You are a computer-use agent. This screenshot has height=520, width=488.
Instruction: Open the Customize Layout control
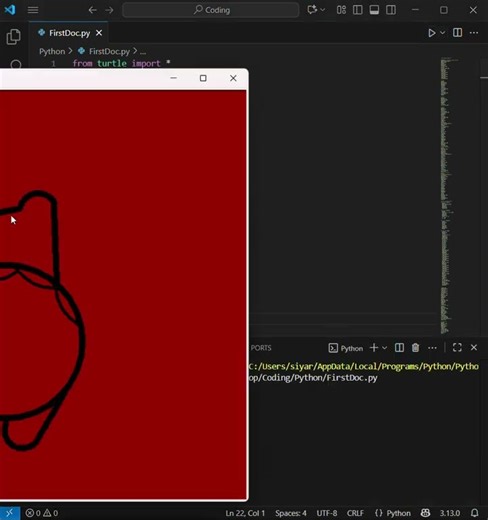341,10
